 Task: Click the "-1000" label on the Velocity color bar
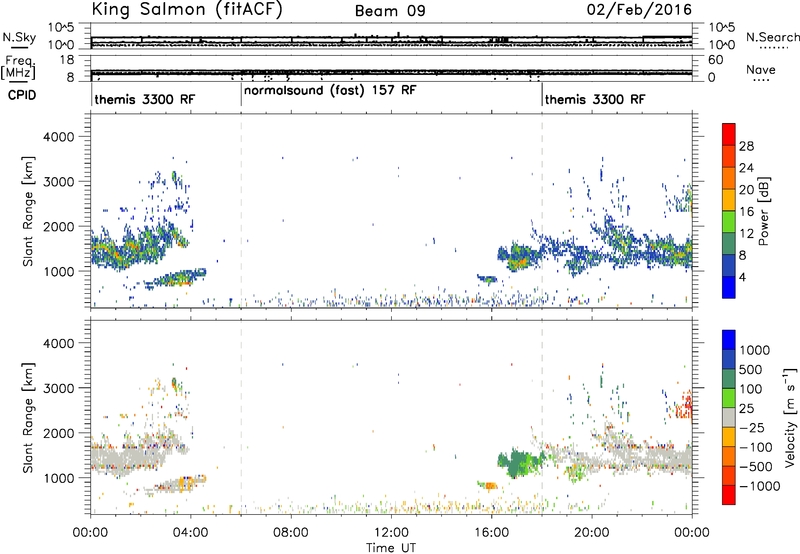pyautogui.click(x=760, y=486)
